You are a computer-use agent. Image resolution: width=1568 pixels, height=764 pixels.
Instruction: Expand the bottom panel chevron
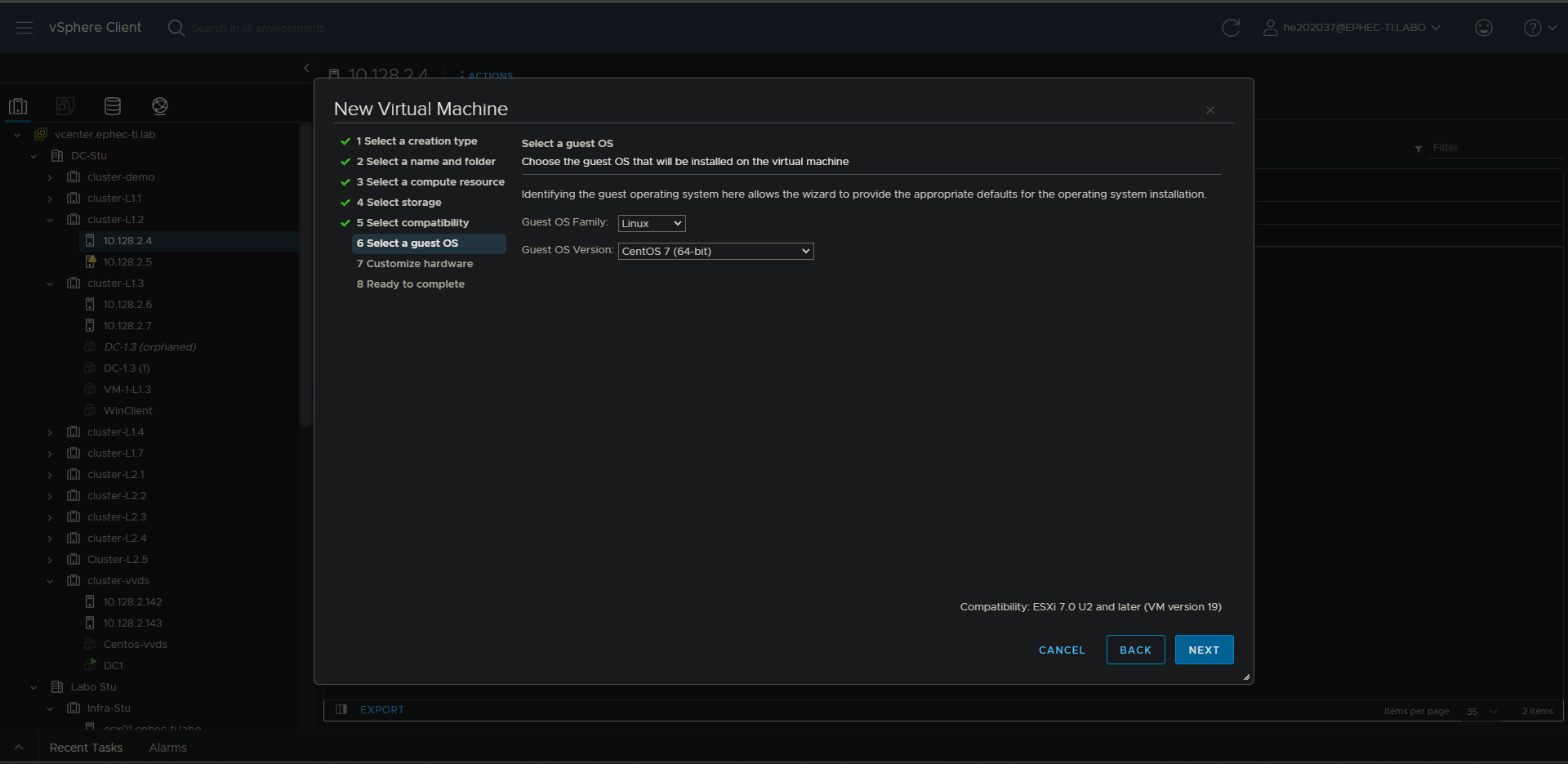tap(19, 748)
